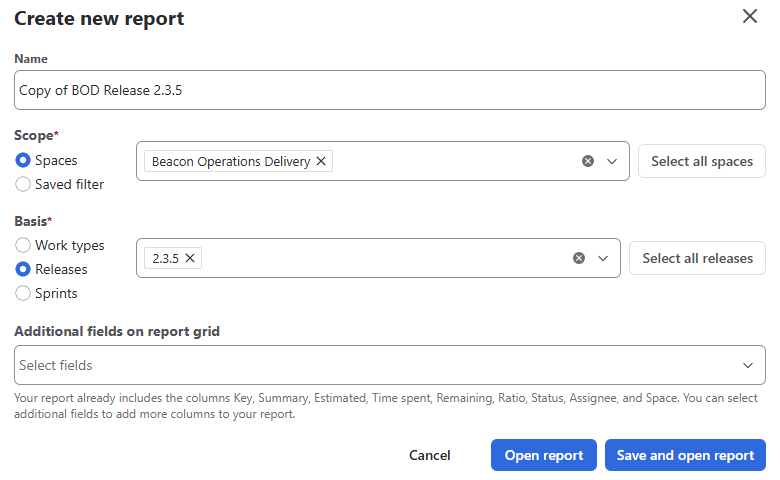Clear all selected spaces in Scope
The width and height of the screenshot is (780, 480).
tap(588, 161)
